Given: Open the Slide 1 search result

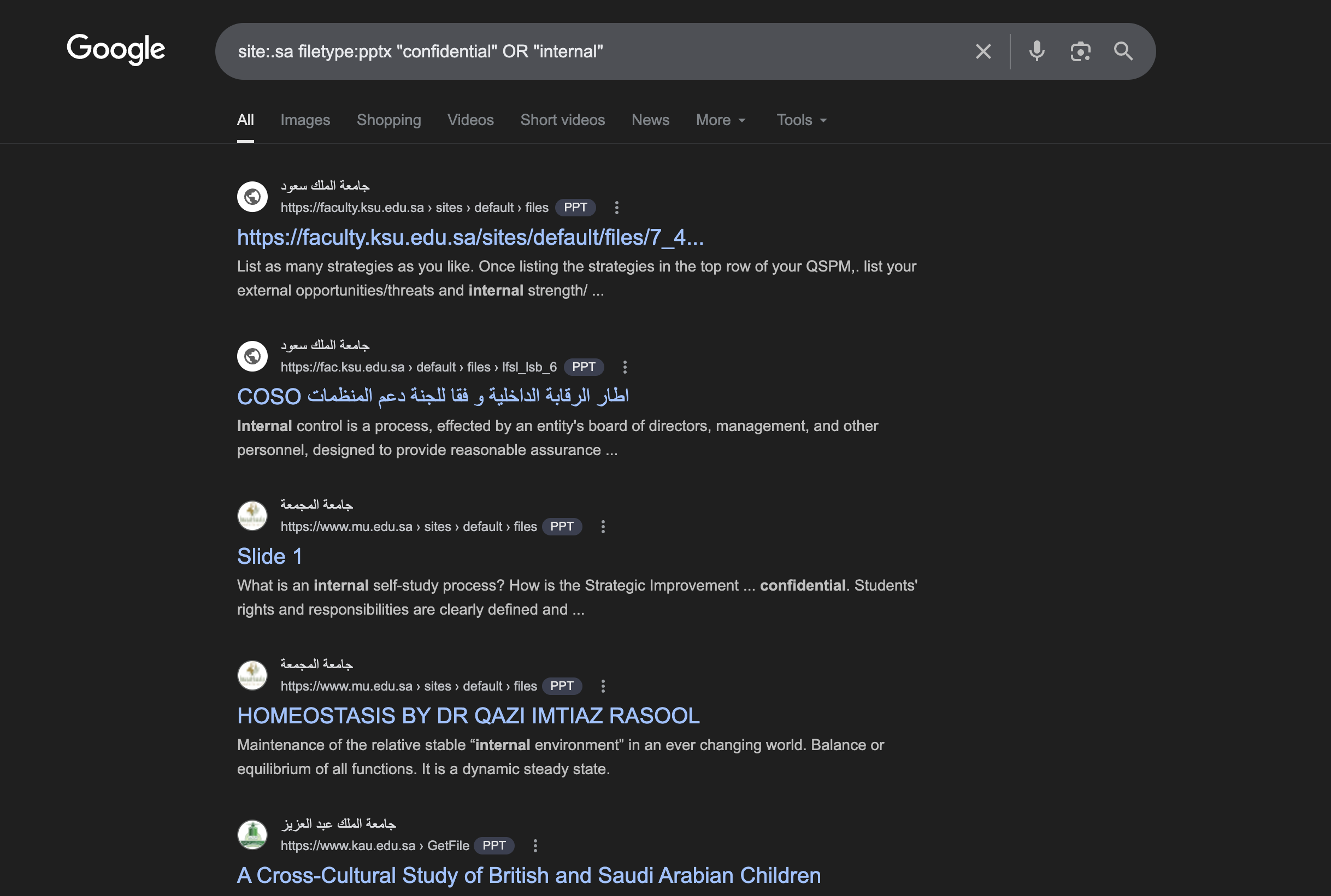Looking at the screenshot, I should click(270, 556).
